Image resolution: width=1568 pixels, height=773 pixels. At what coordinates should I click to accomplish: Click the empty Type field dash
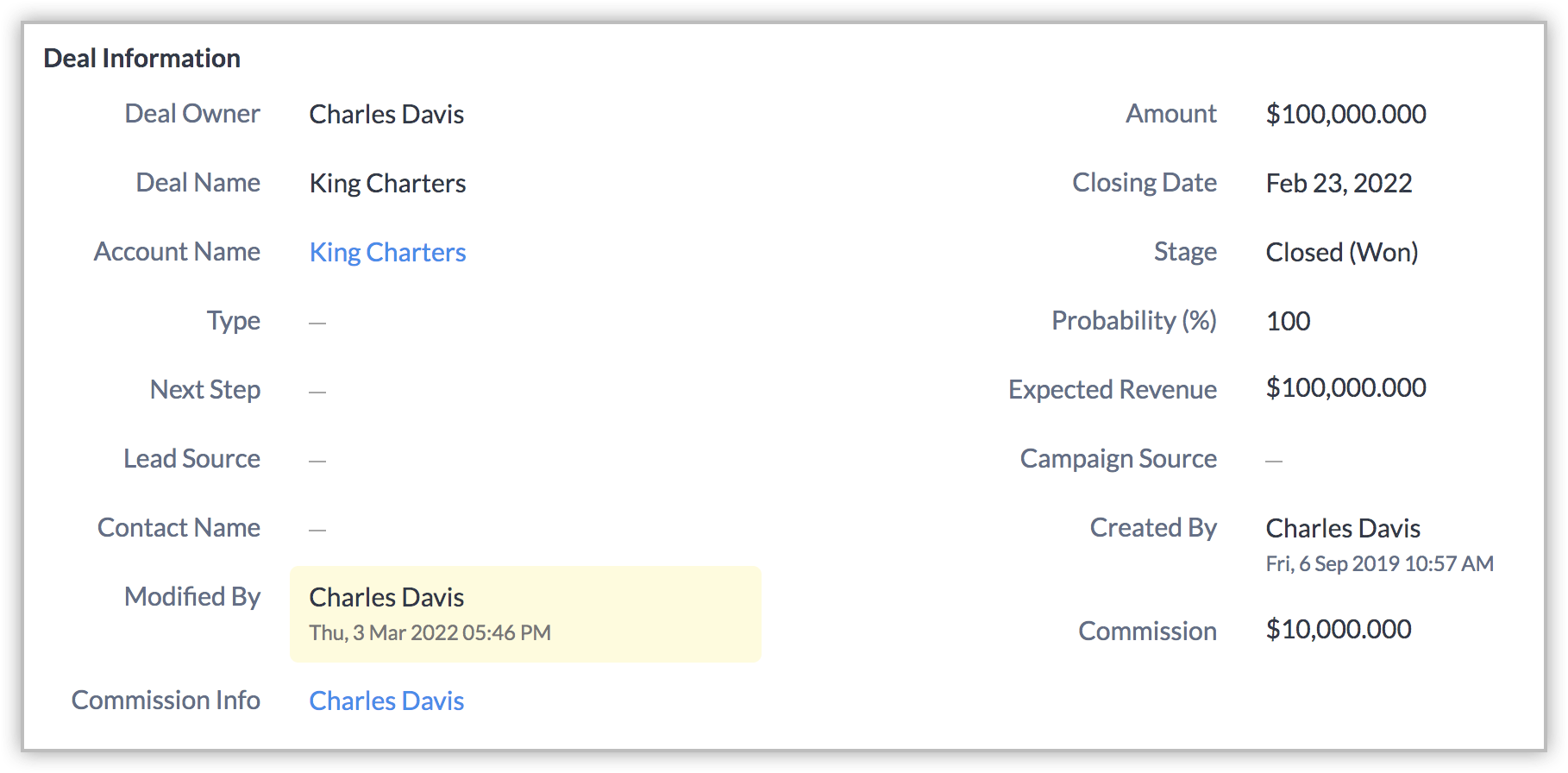click(x=317, y=323)
